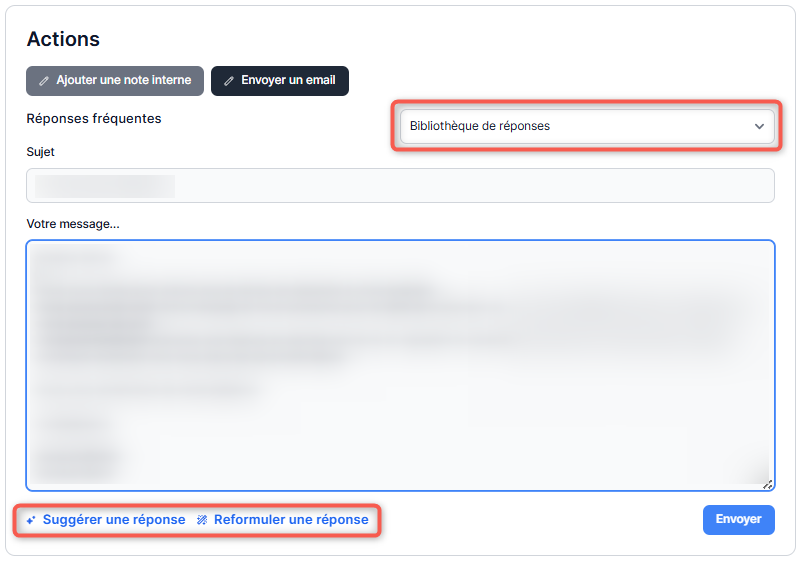Viewport: 799px width, 565px height.
Task: Click the magic wand icon before Reformuler une réponse
Action: click(x=202, y=521)
